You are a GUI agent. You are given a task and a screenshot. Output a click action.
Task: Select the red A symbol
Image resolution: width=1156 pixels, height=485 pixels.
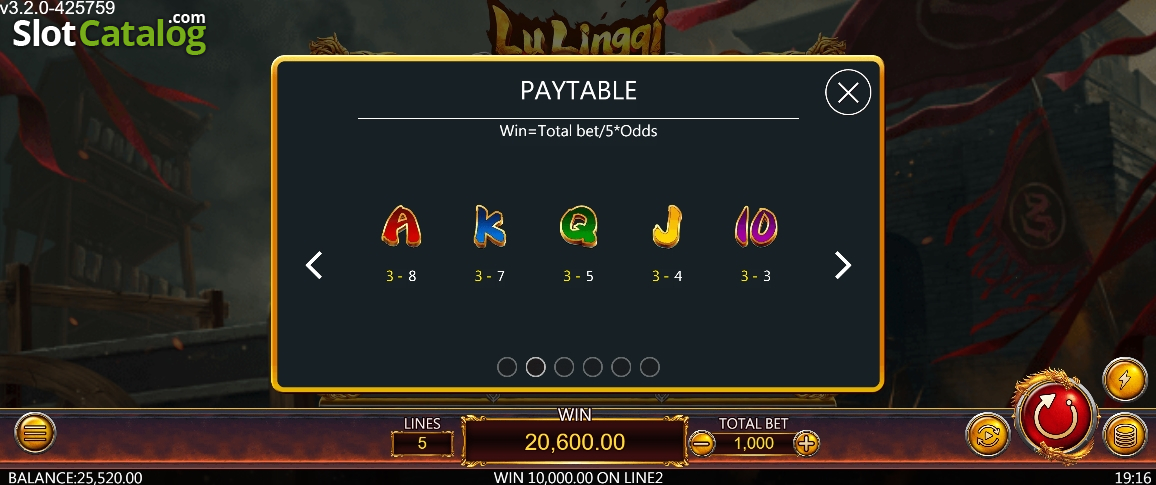[x=401, y=226]
